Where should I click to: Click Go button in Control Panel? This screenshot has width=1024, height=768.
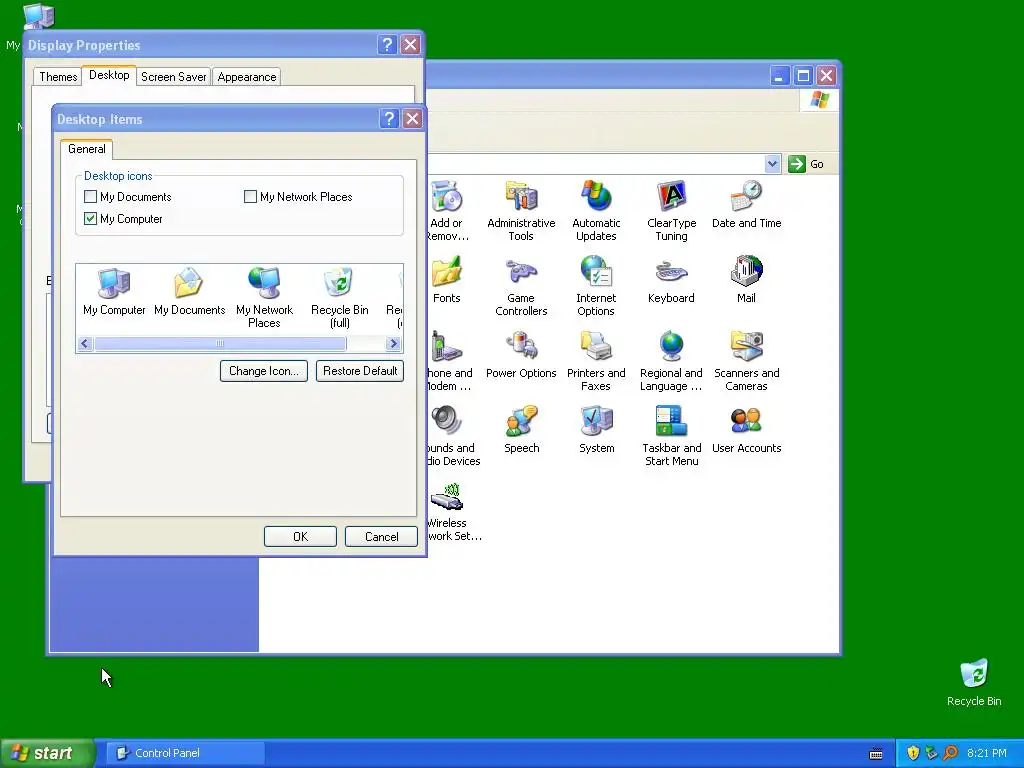coord(807,164)
